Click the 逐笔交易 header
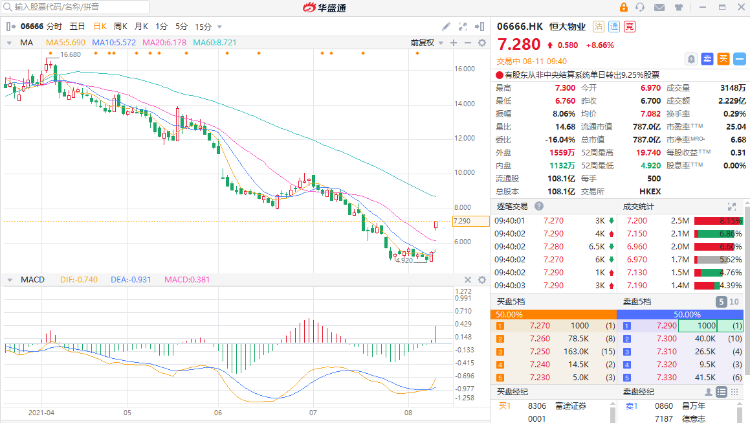Viewport: 750px width, 423px height. tap(511, 206)
